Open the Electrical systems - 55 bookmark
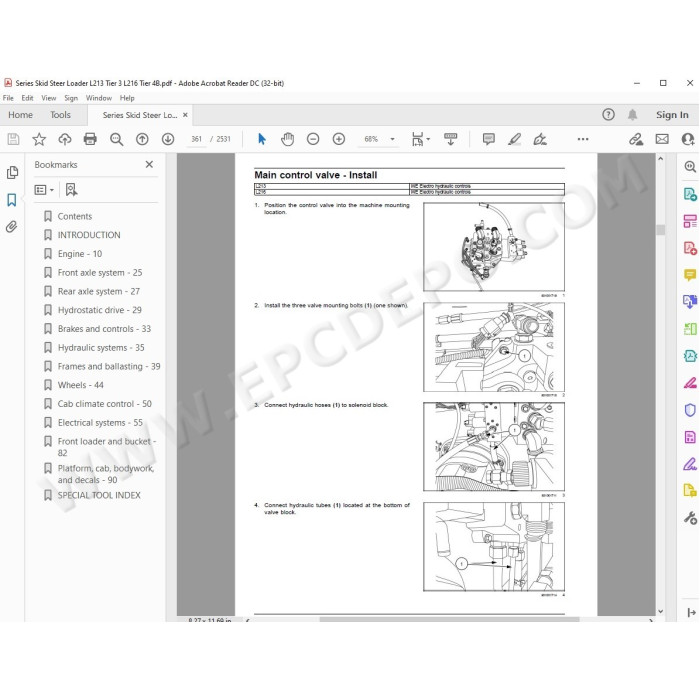The width and height of the screenshot is (700, 700). [x=100, y=422]
